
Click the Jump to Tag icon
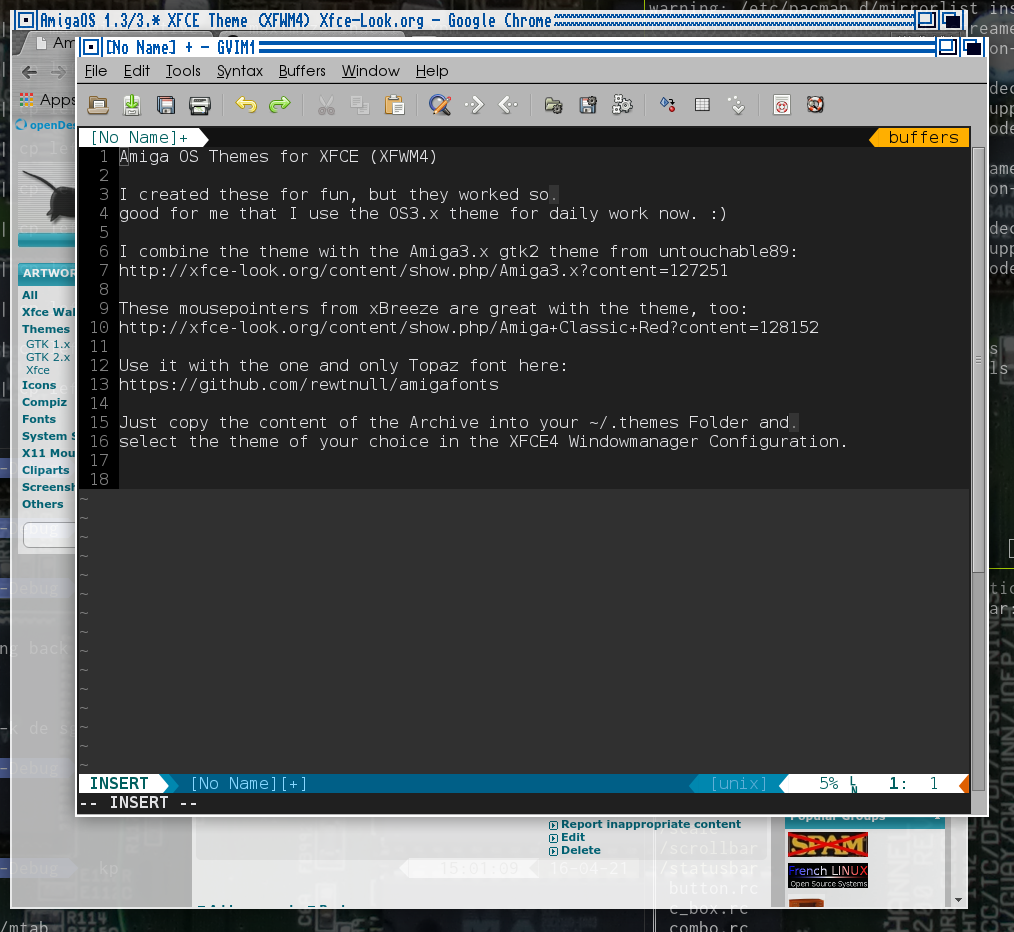point(737,105)
